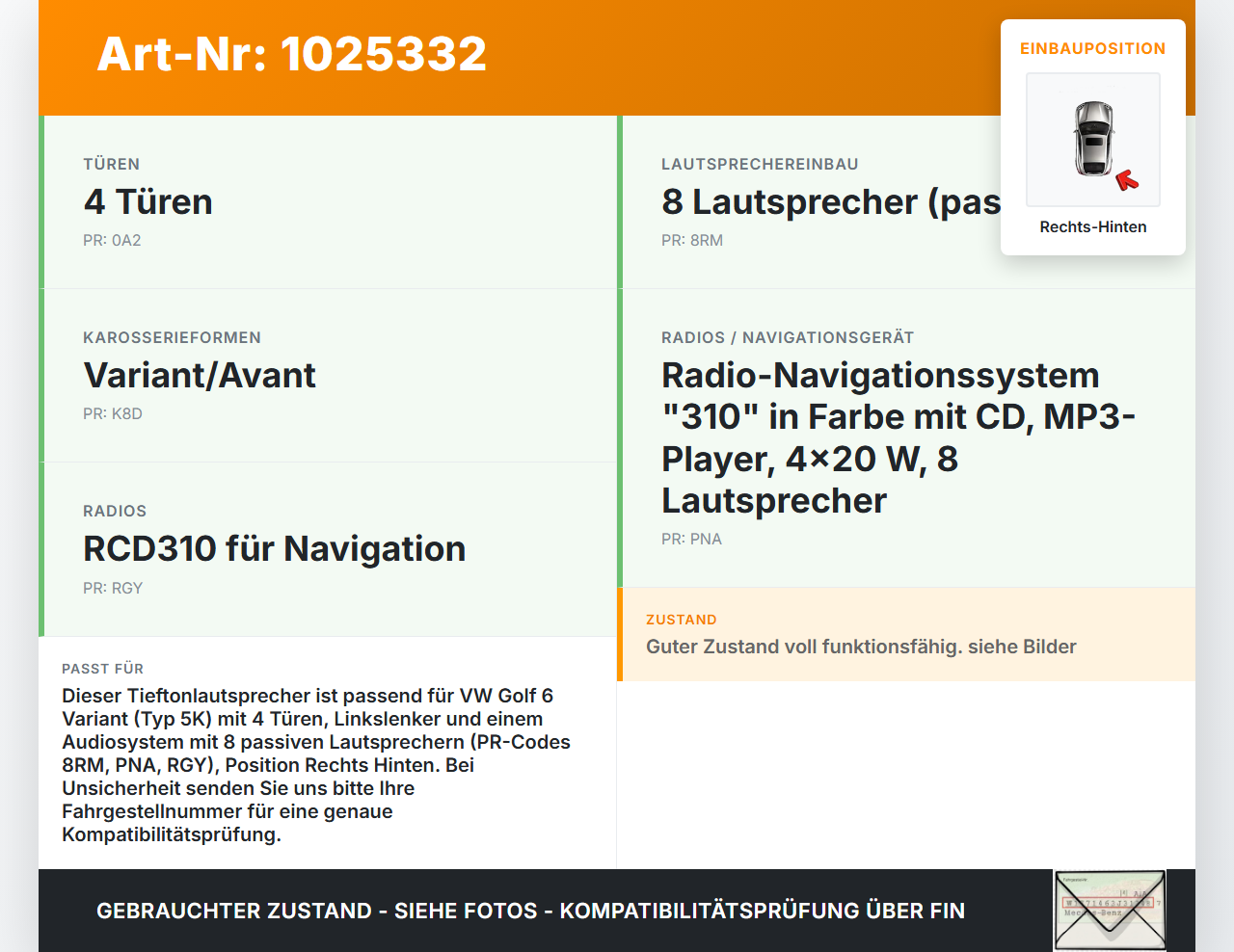Select the Art-Nr: 1025332 heading
Image resolution: width=1234 pixels, height=952 pixels.
292,54
